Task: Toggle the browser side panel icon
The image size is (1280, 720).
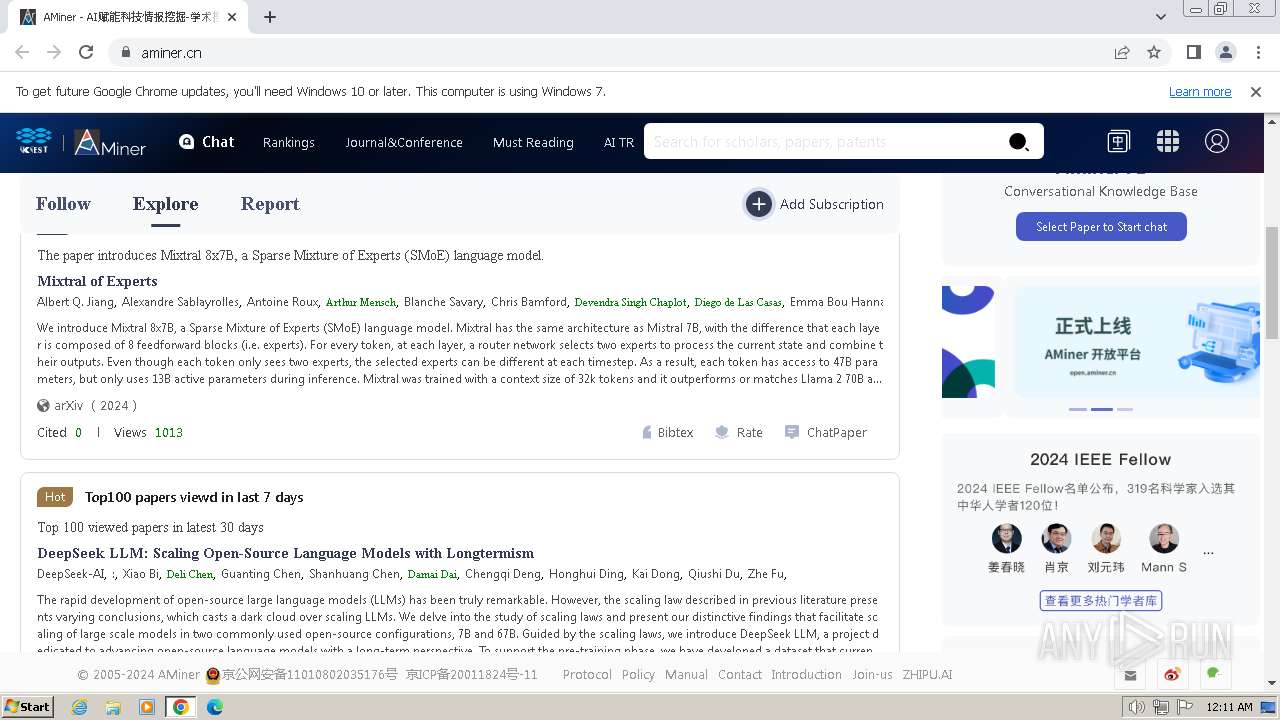Action: click(1193, 52)
